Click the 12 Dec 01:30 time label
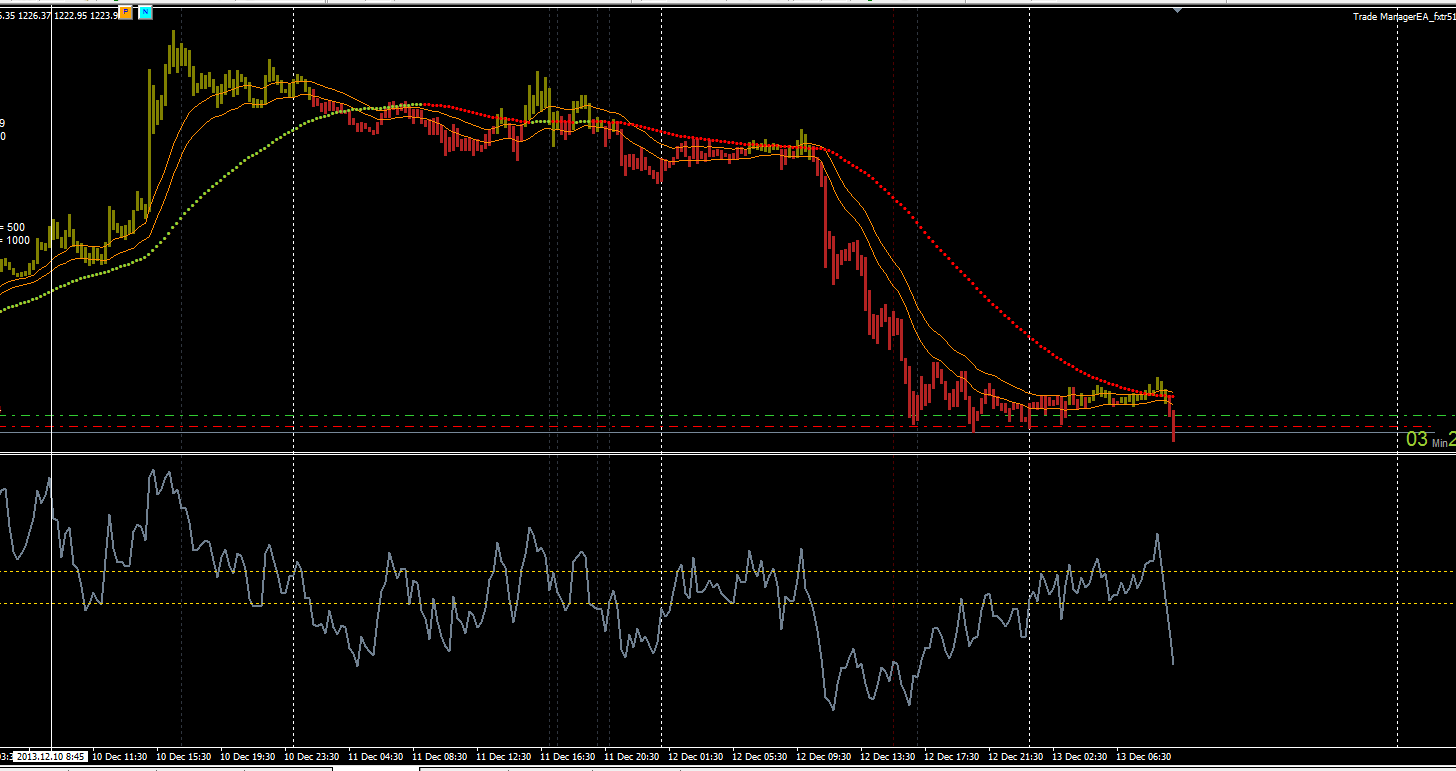The width and height of the screenshot is (1456, 771). pos(696,757)
